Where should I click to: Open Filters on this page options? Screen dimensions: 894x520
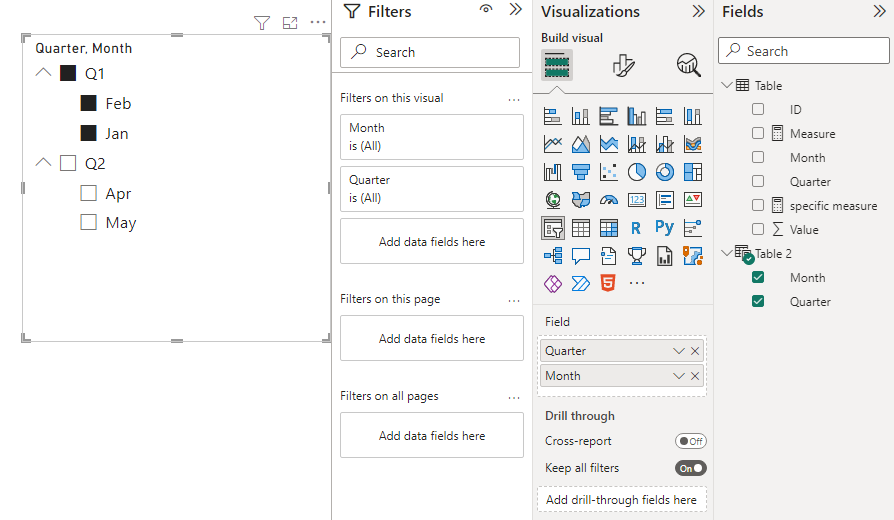[x=514, y=300]
